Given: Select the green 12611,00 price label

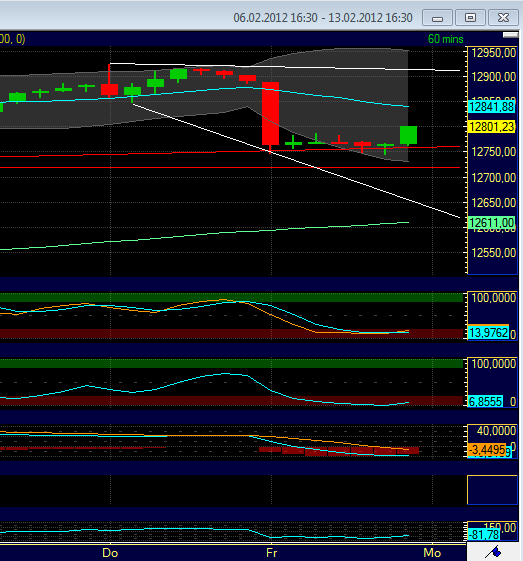Looking at the screenshot, I should 492,223.
